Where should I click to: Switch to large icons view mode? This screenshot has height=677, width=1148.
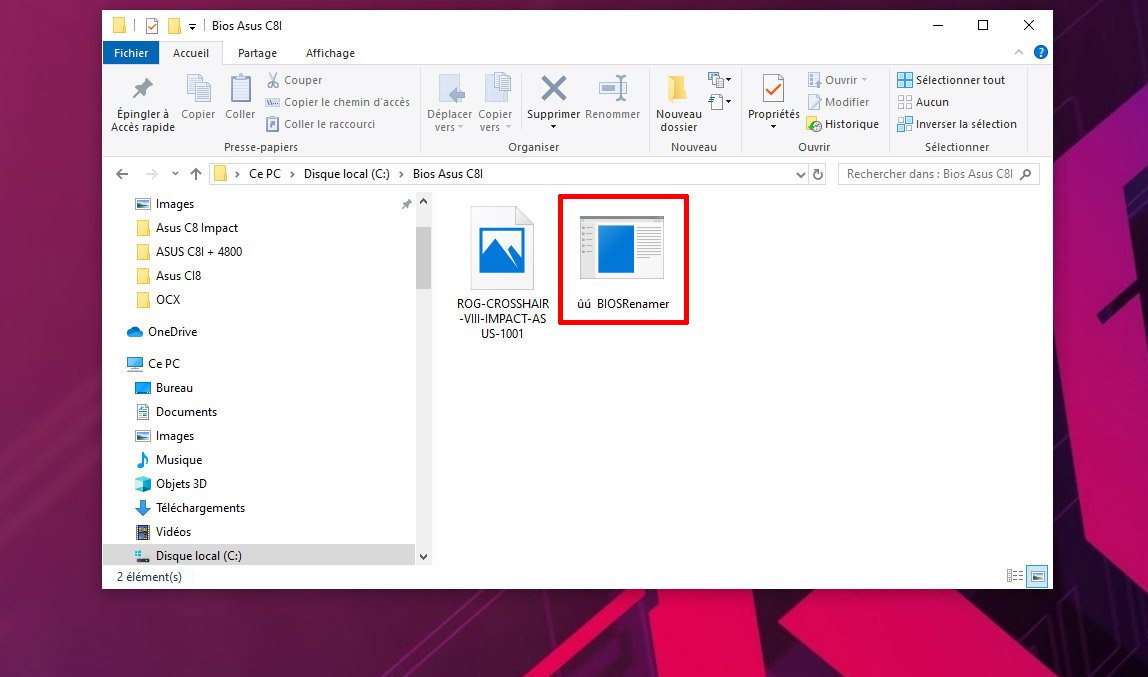tap(1038, 576)
